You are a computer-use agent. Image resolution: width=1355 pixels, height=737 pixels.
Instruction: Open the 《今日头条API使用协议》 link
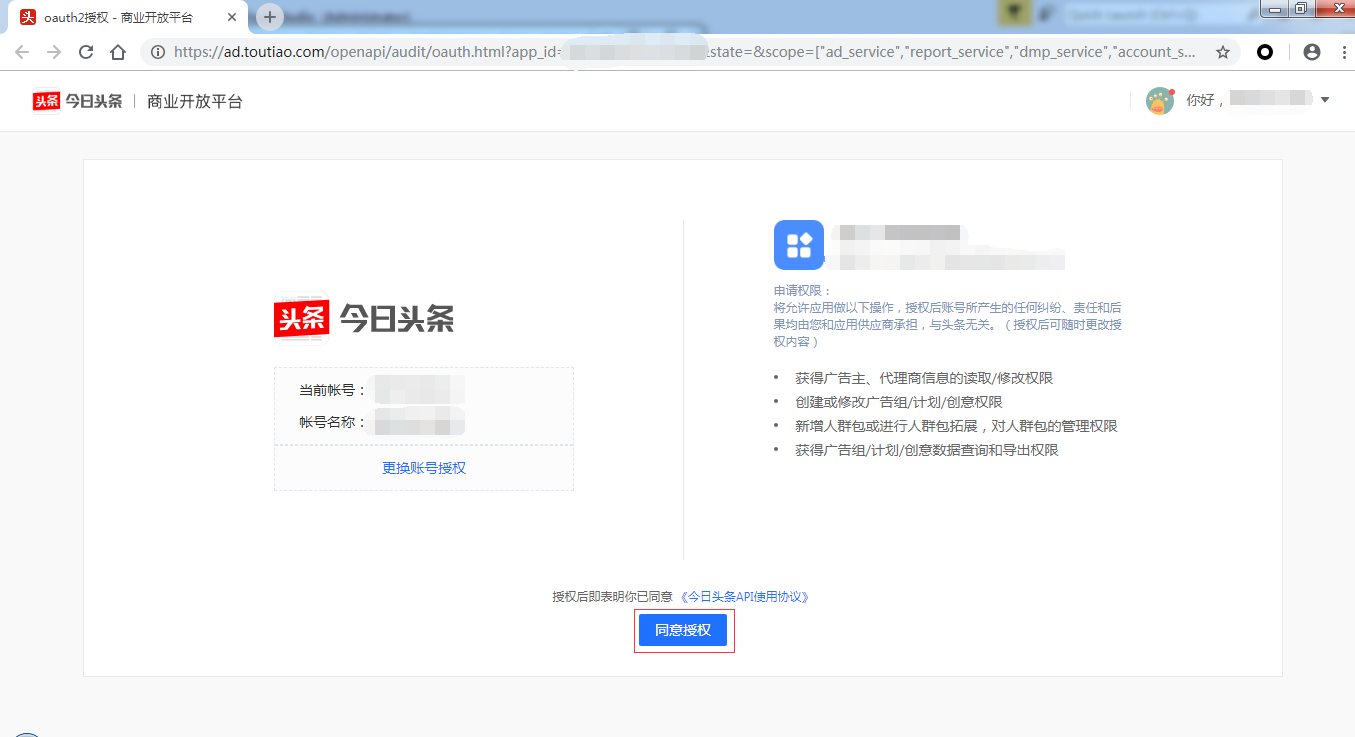coord(743,597)
